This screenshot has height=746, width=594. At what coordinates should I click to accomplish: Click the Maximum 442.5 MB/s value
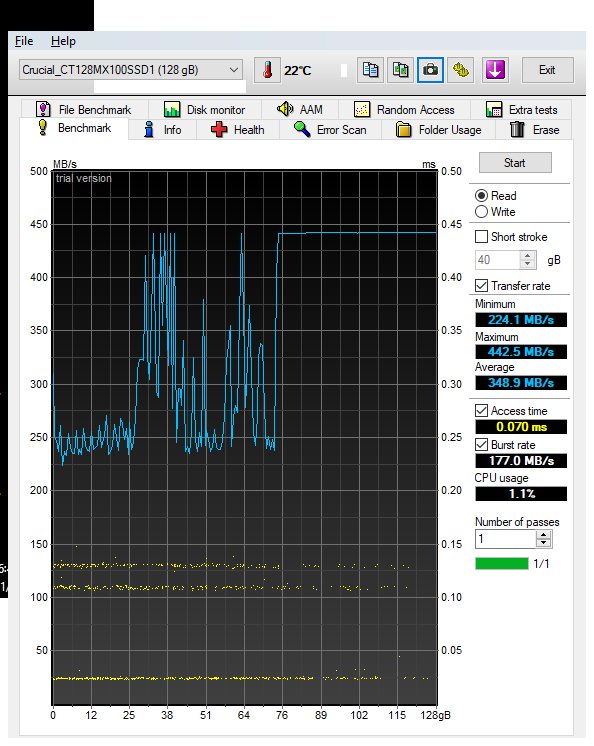[521, 352]
